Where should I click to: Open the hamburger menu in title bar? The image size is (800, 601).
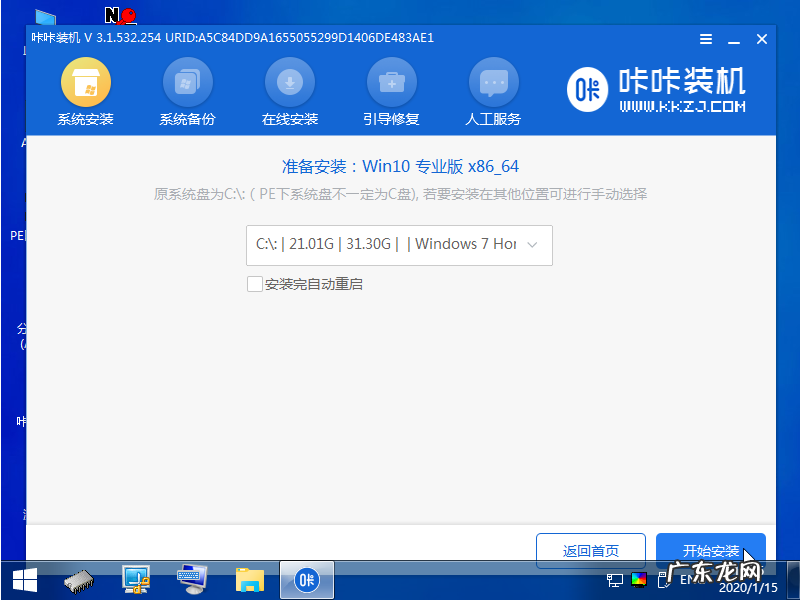click(x=706, y=39)
